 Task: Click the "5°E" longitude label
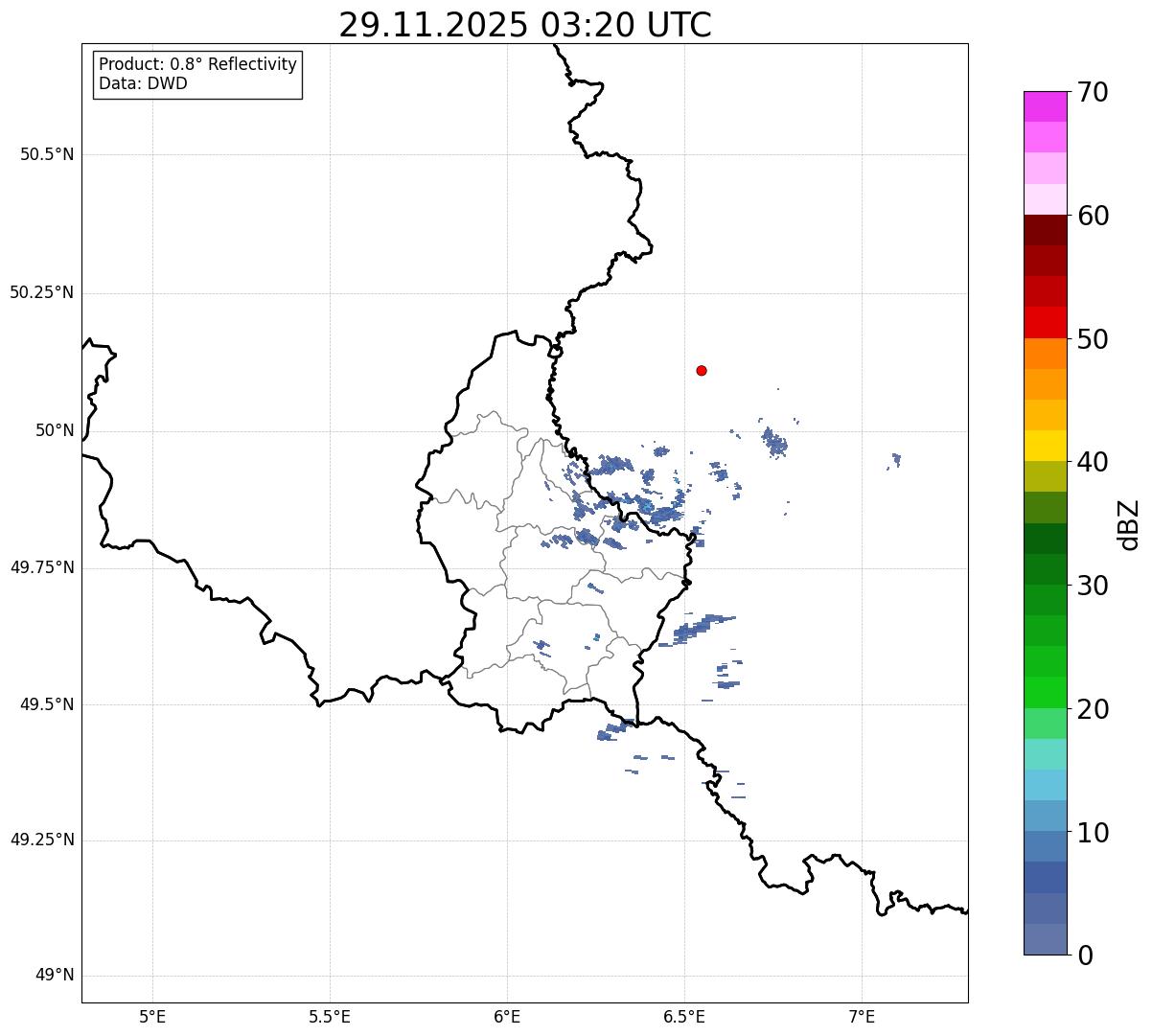coord(152,1016)
